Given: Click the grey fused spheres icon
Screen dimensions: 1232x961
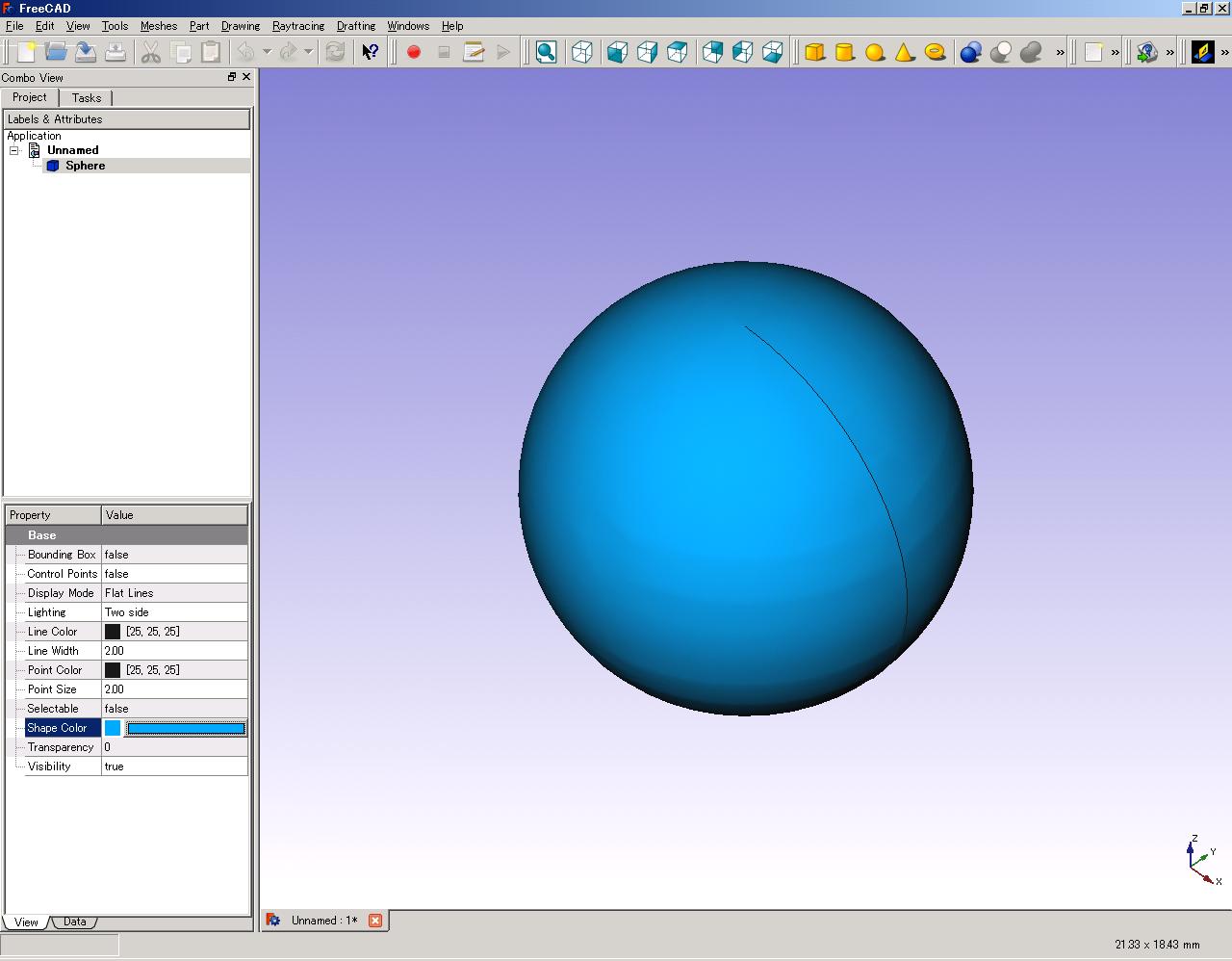Looking at the screenshot, I should (x=1031, y=52).
